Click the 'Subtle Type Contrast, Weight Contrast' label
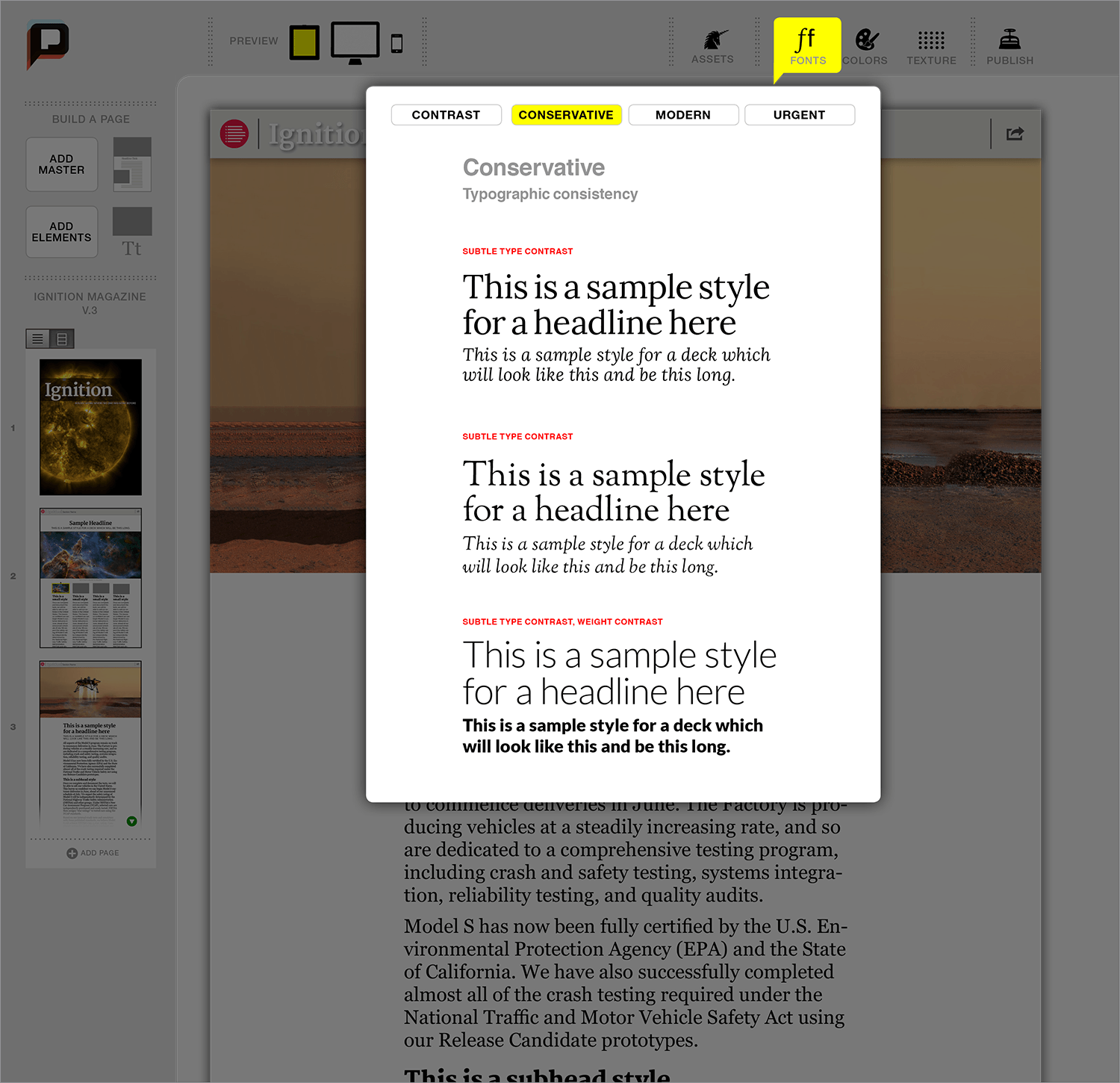The height and width of the screenshot is (1083, 1120). point(562,621)
